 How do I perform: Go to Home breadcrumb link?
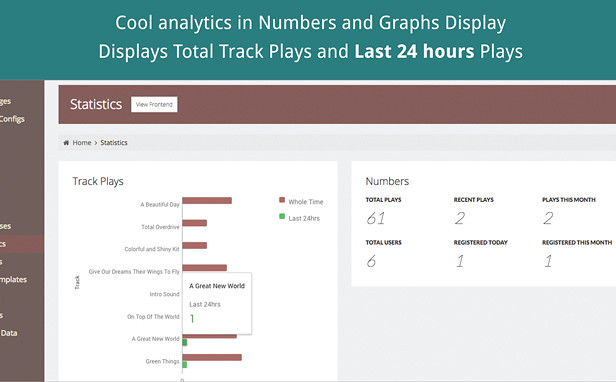tap(82, 143)
